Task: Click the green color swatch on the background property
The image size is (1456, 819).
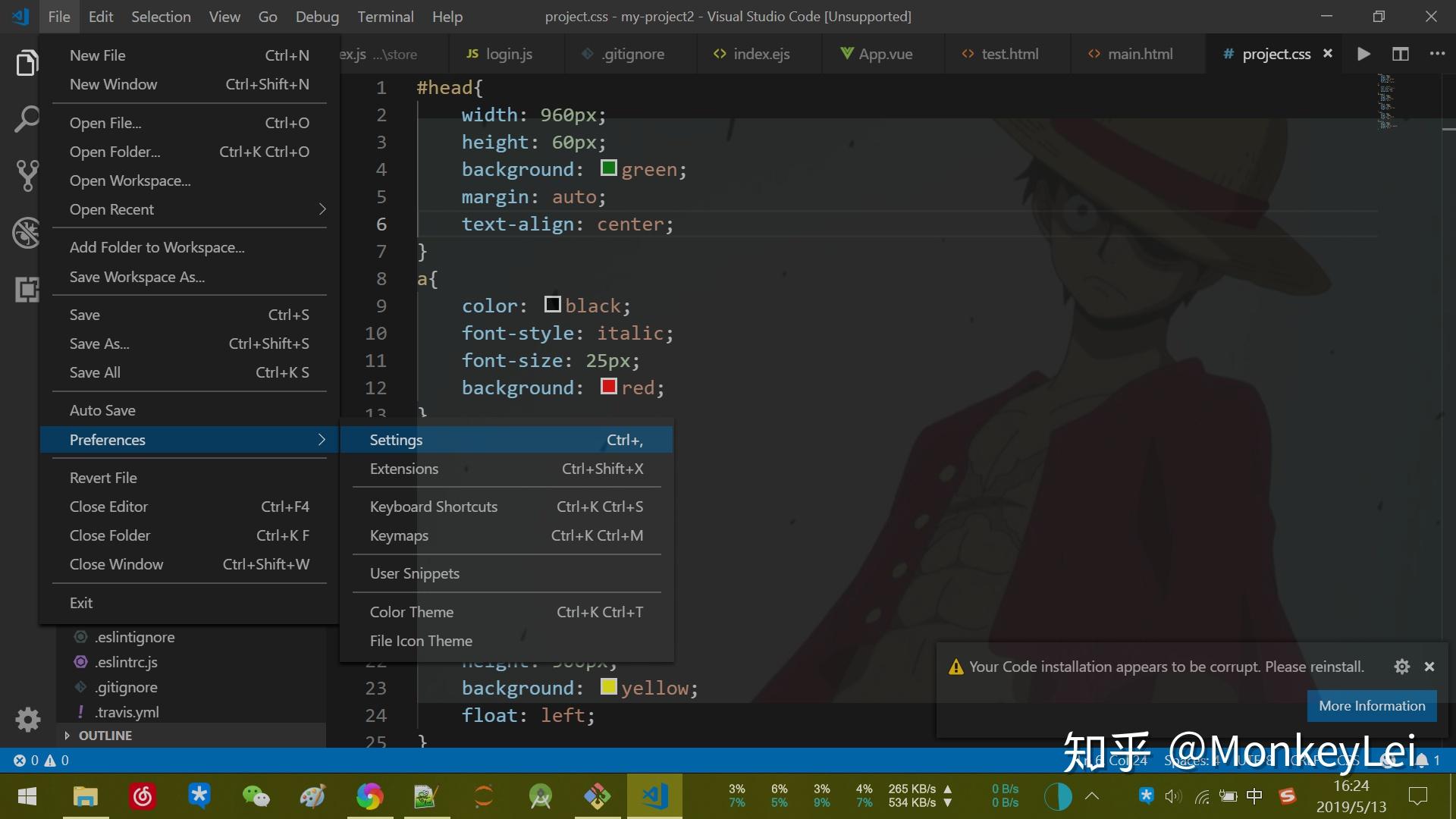Action: pyautogui.click(x=608, y=168)
